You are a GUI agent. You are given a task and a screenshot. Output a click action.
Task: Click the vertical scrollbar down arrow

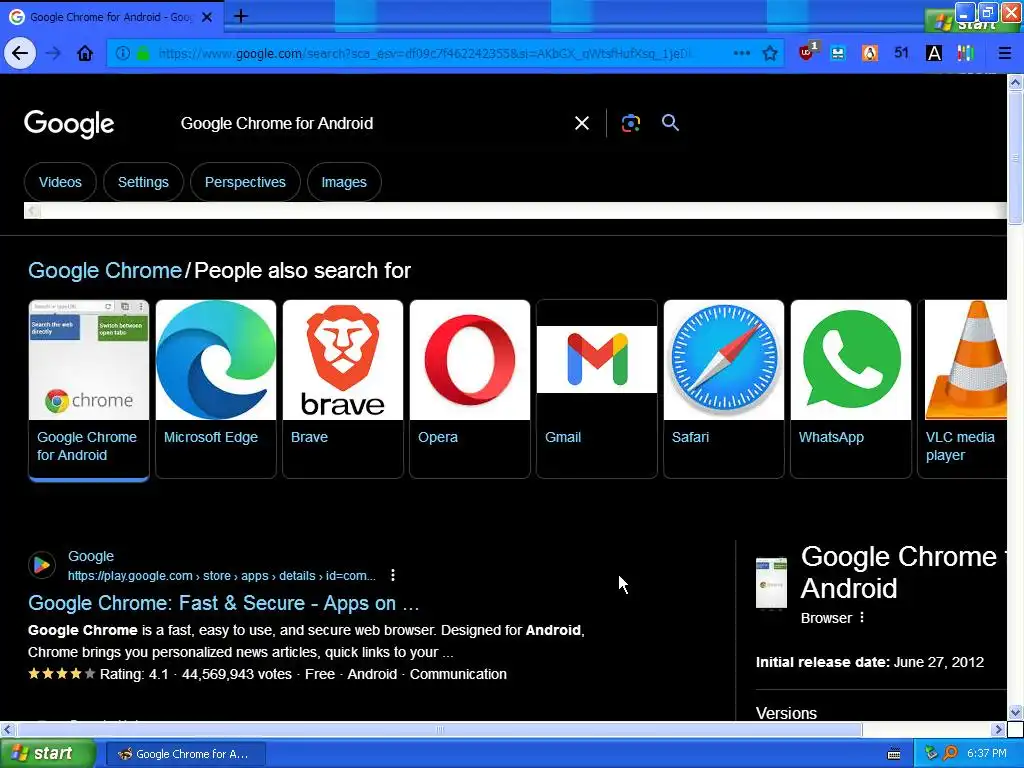coord(1015,712)
